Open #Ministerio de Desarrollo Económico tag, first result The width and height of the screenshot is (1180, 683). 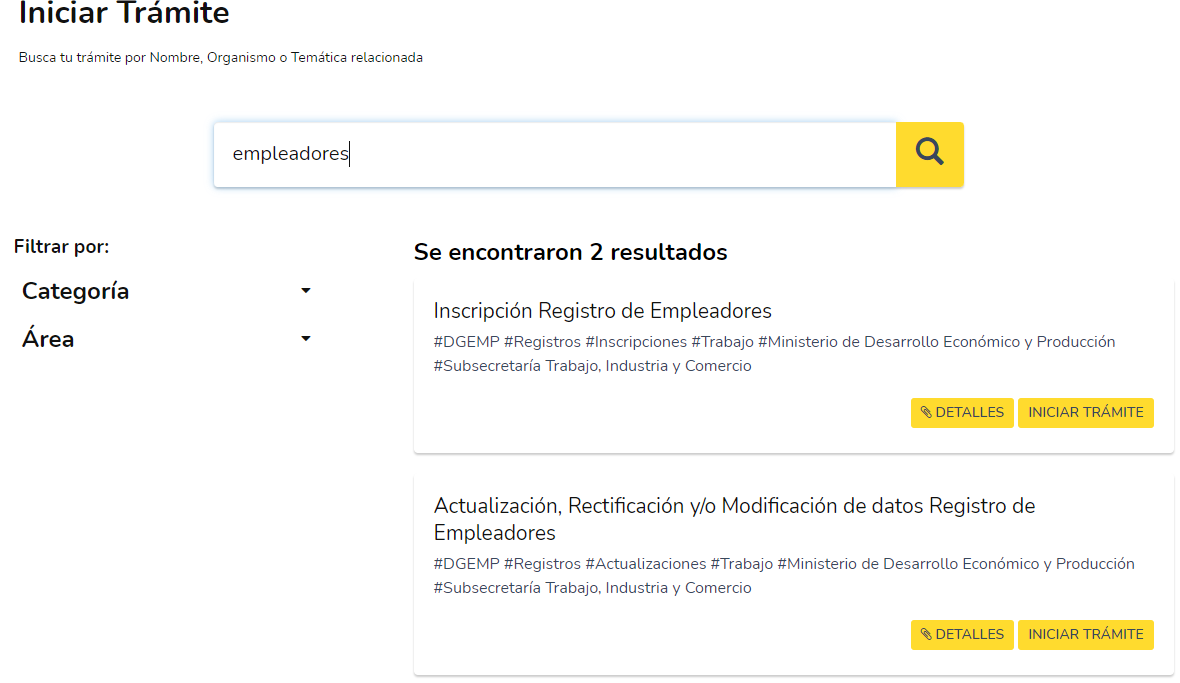point(935,342)
